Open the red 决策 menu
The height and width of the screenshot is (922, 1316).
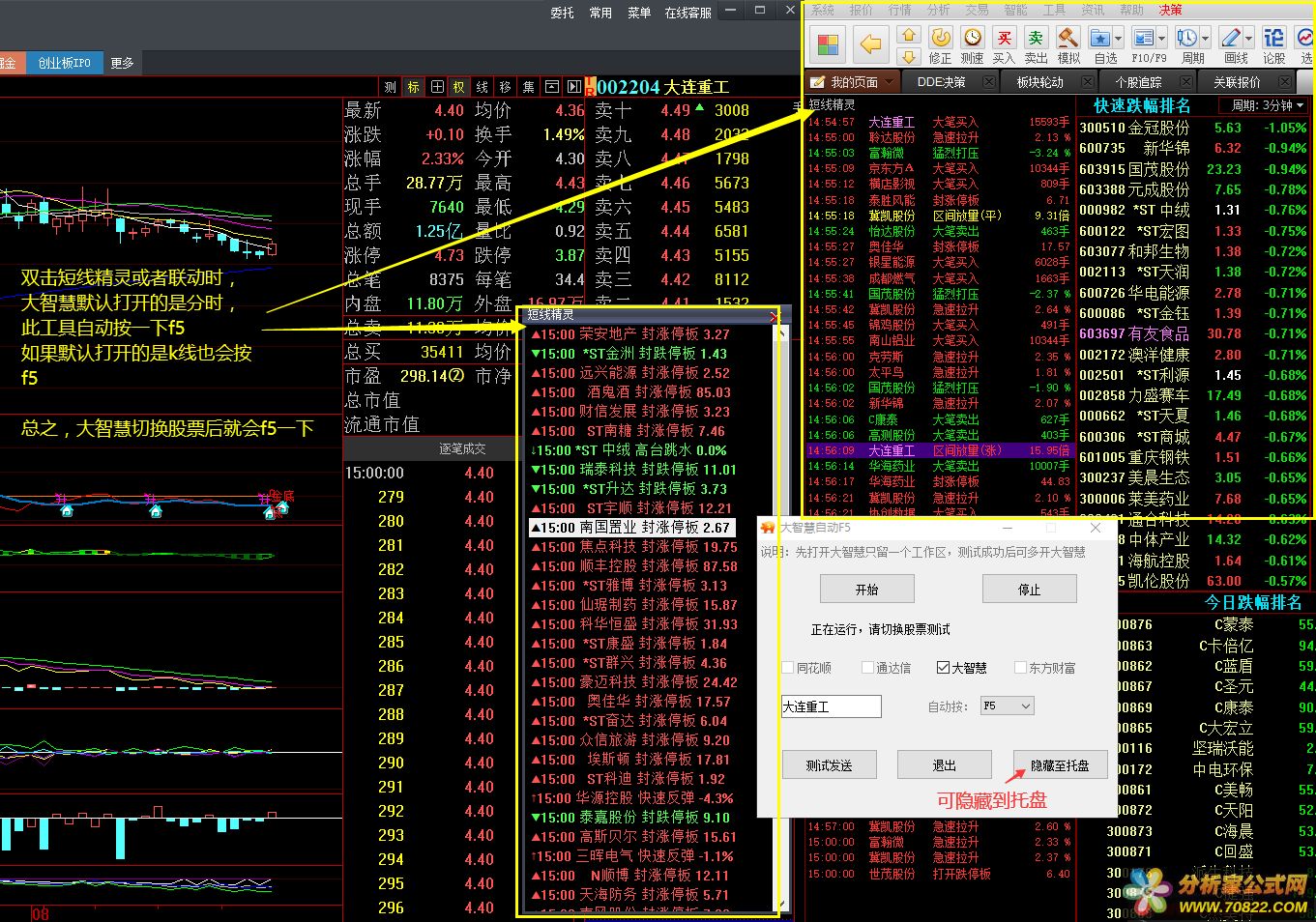click(x=1170, y=10)
